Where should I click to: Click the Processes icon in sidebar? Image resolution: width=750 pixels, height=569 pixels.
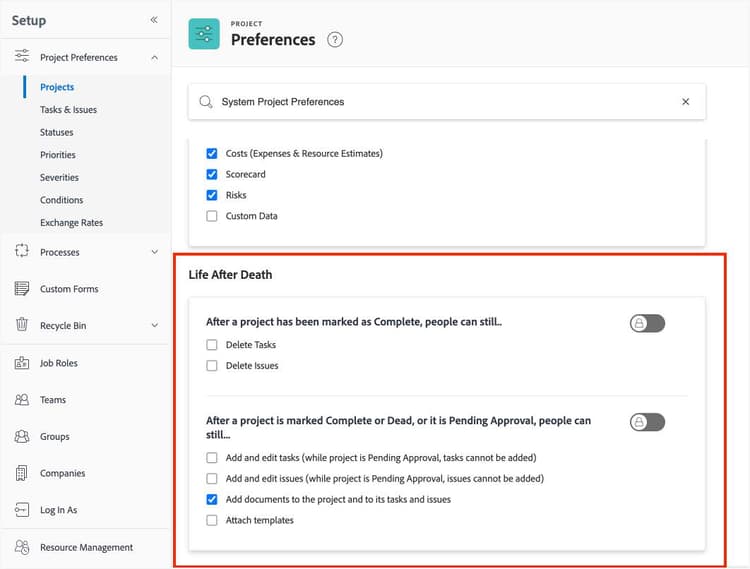pos(22,252)
